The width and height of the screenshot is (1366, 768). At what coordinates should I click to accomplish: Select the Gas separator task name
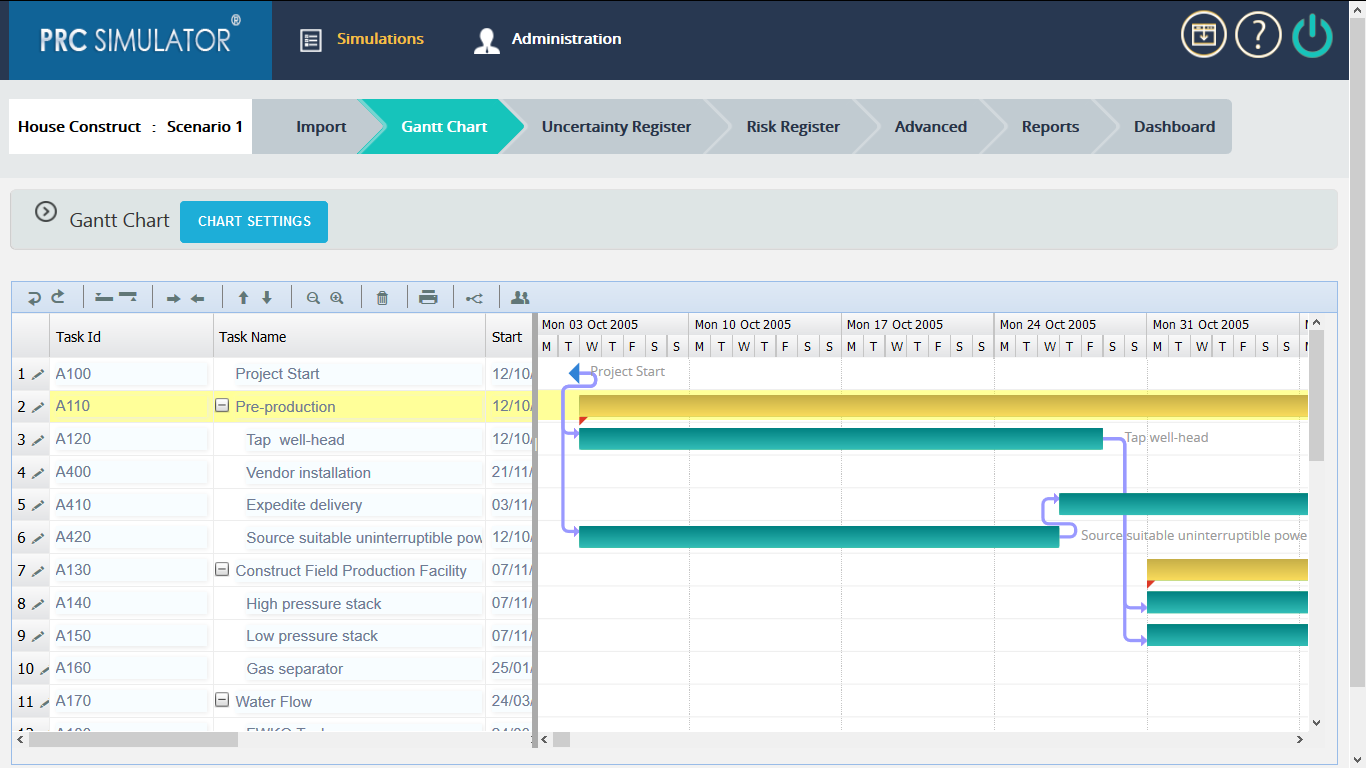click(294, 668)
